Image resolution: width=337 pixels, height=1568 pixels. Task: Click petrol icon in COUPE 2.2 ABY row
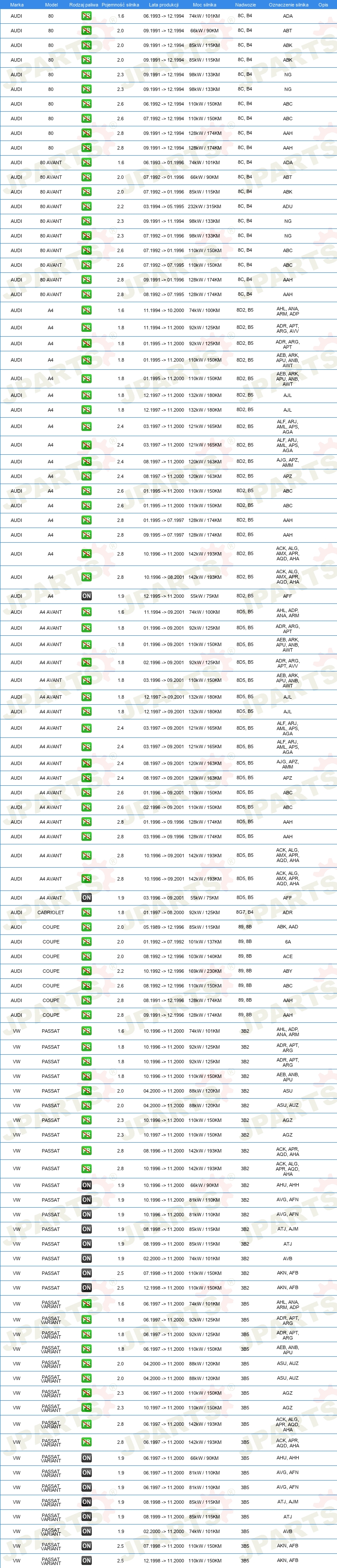point(86,971)
